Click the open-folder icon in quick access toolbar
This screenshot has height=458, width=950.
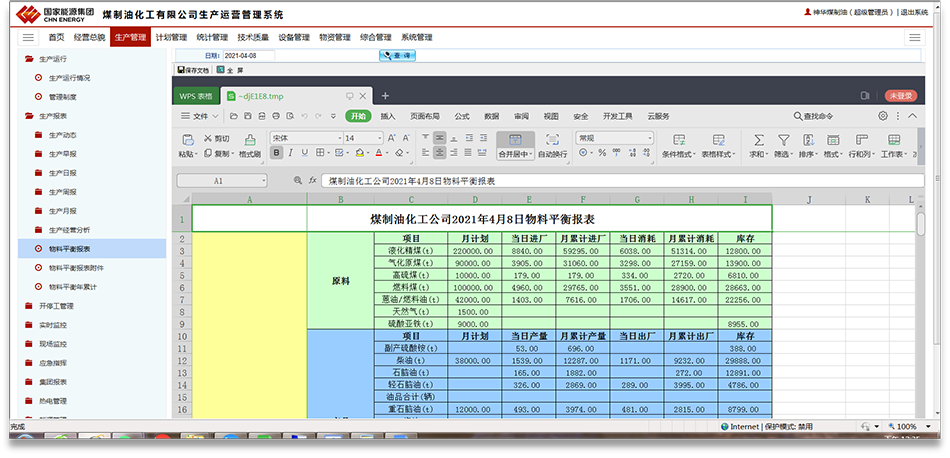point(233,116)
